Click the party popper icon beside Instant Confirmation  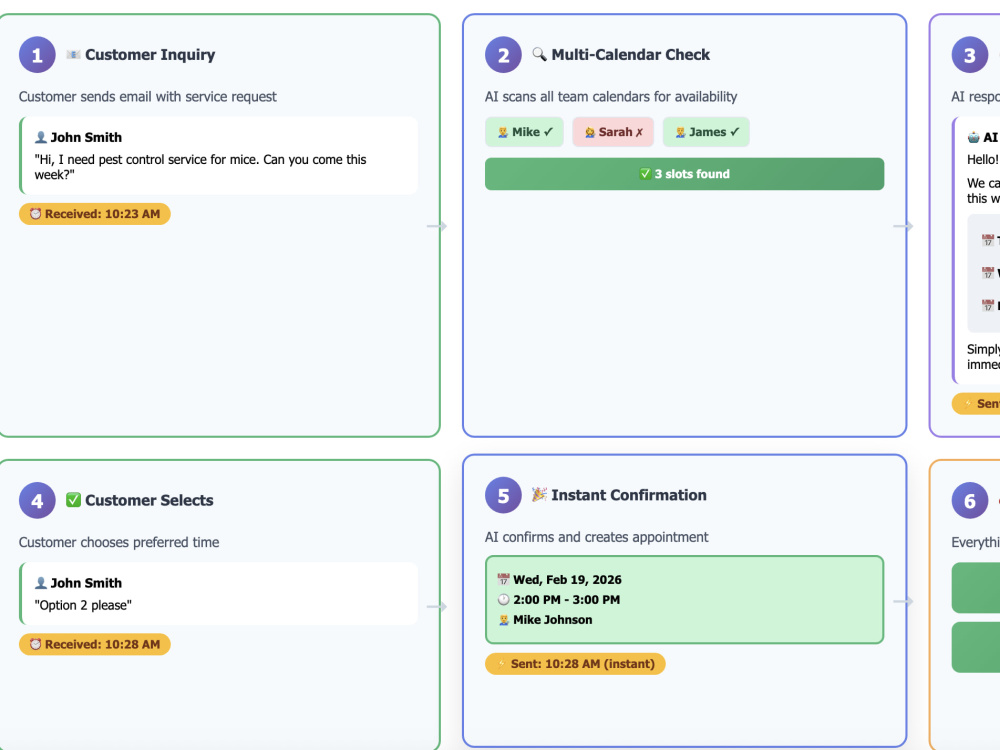540,494
